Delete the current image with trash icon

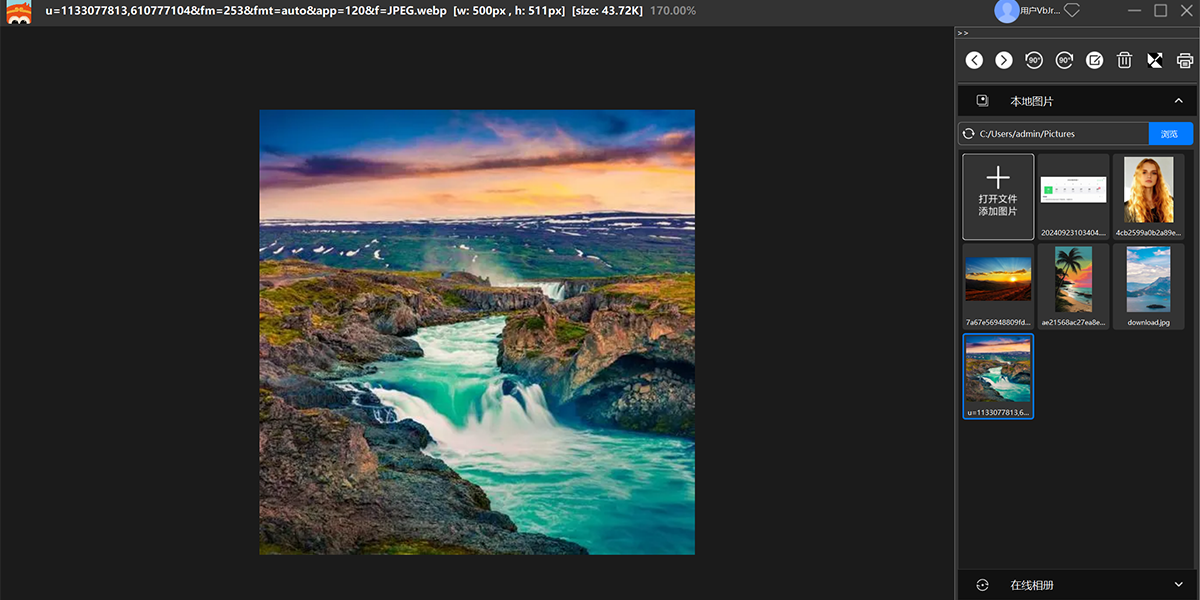[1124, 61]
